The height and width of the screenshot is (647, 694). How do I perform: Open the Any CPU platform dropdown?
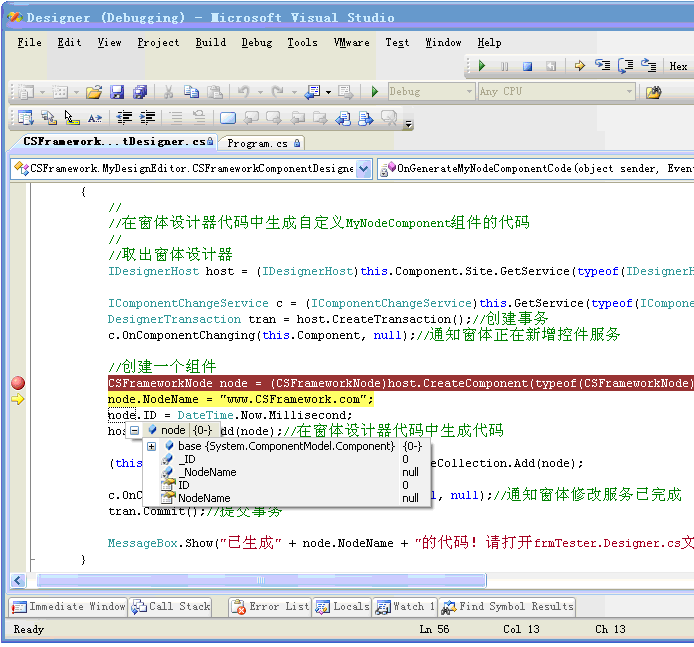point(555,92)
